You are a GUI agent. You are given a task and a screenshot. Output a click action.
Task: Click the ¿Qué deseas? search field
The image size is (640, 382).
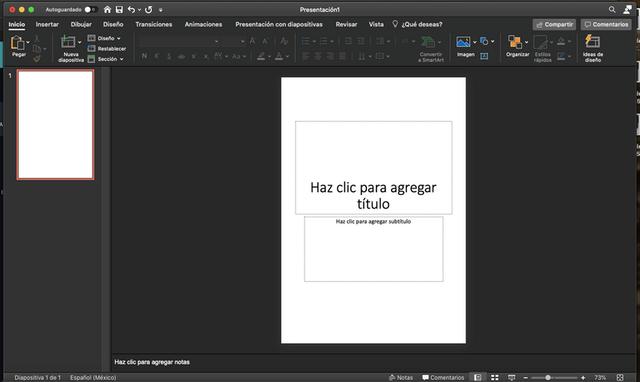pos(422,24)
